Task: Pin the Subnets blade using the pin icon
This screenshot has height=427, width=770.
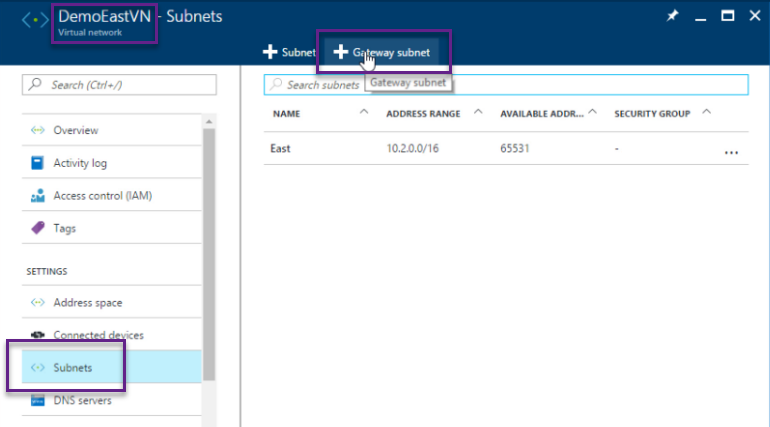Action: (x=671, y=16)
